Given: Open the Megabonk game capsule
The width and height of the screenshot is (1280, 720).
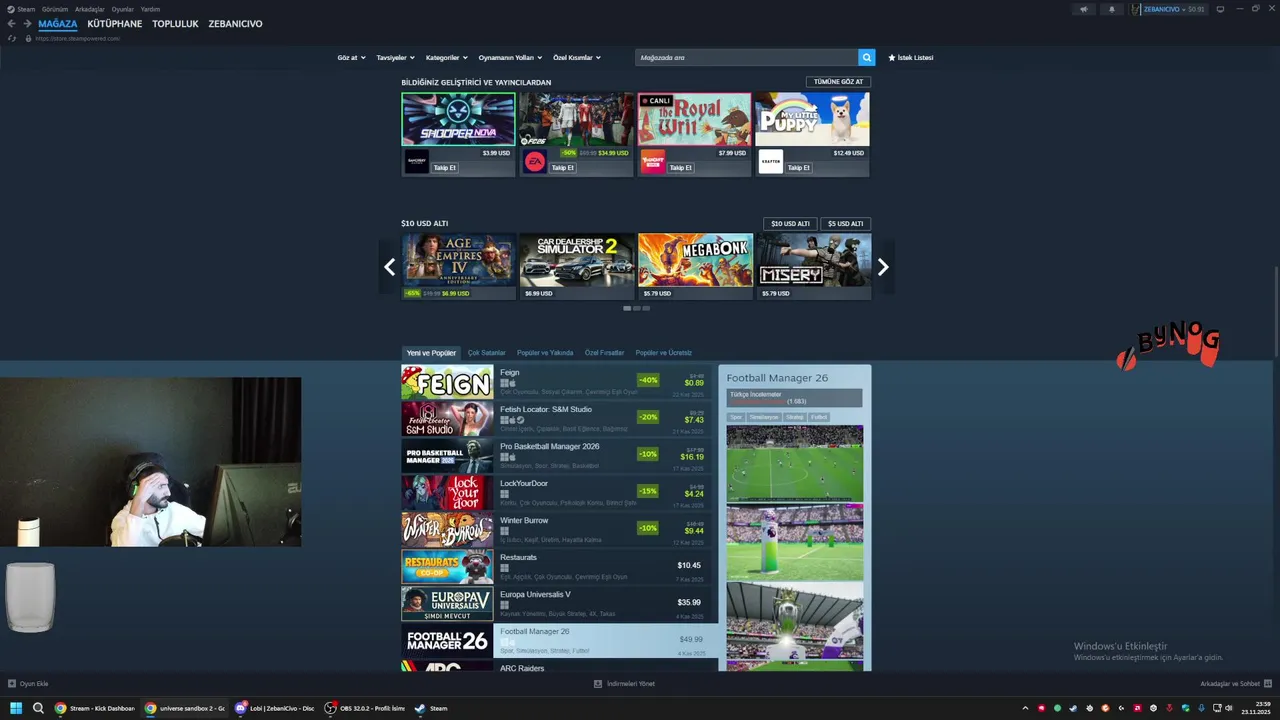Looking at the screenshot, I should click(695, 267).
